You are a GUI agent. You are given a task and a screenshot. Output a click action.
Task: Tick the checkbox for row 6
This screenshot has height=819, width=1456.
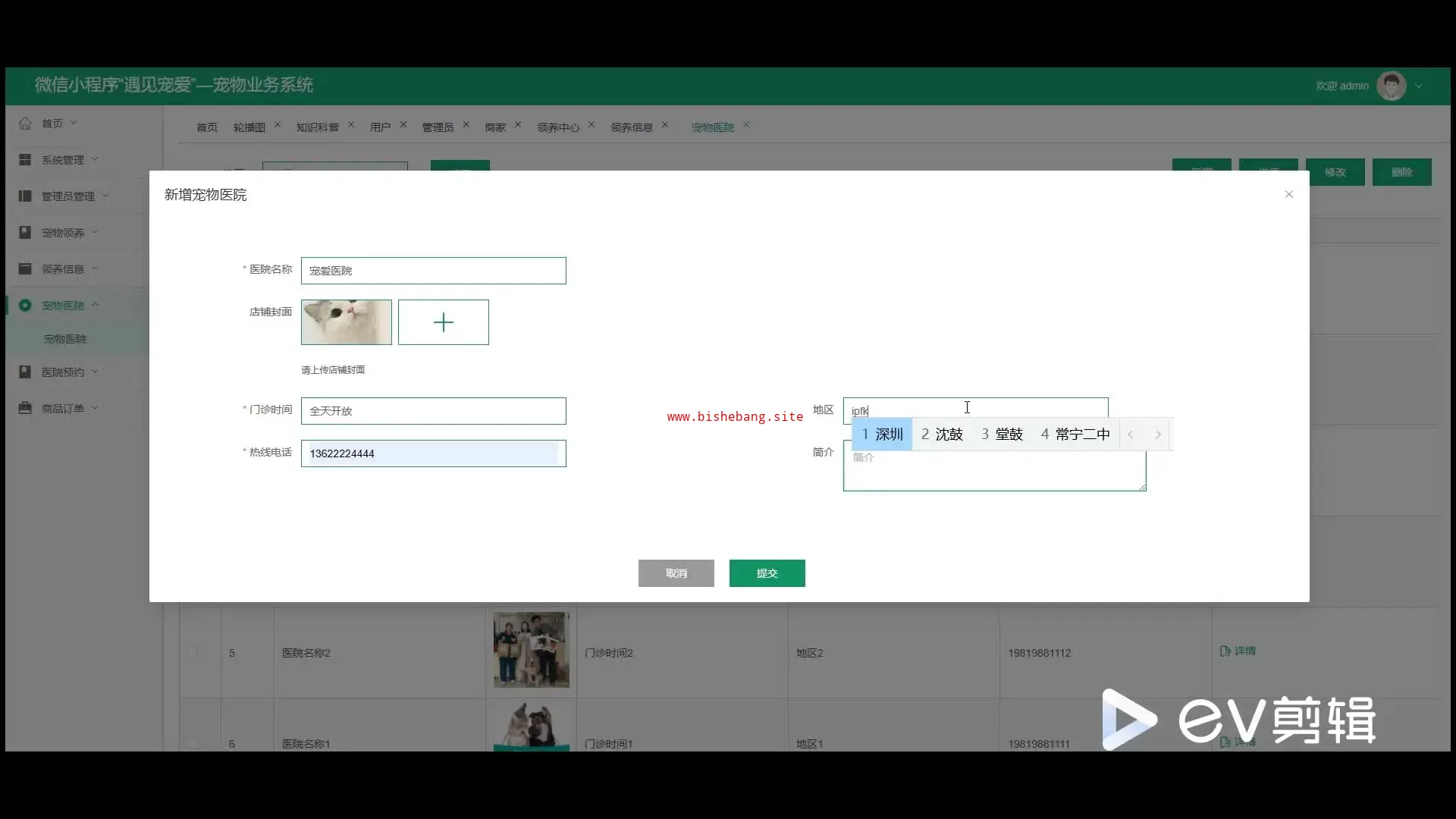click(x=193, y=743)
